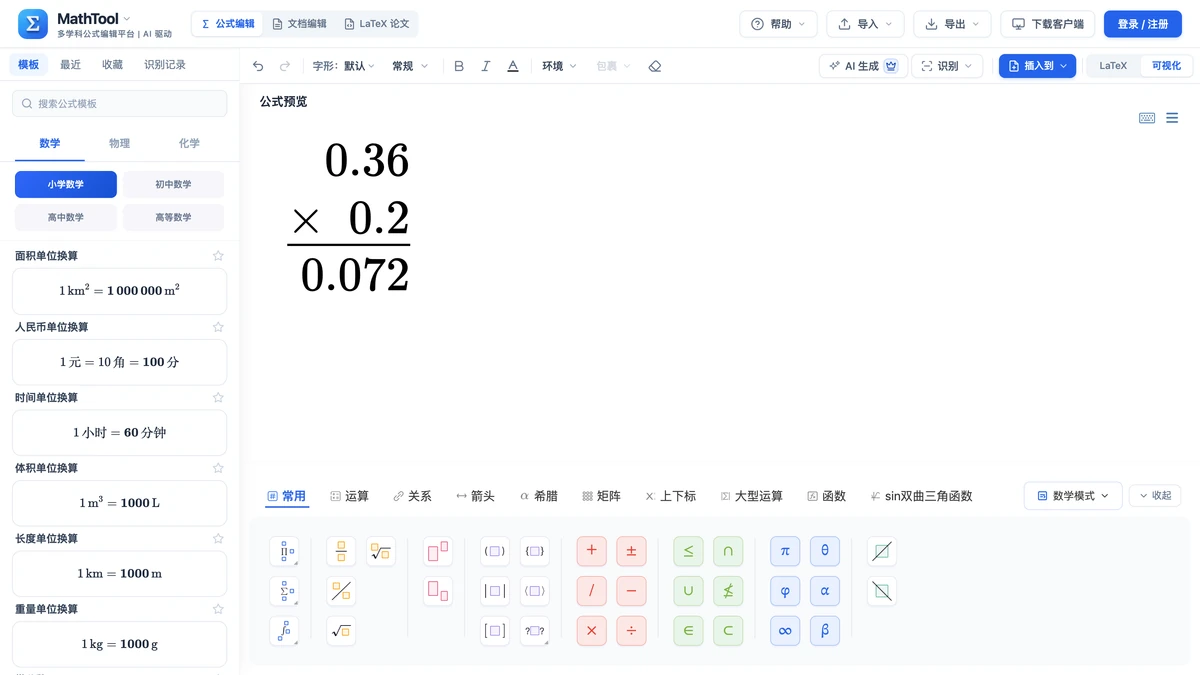Viewport: 1200px width, 675px height.
Task: Insert nth root template
Action: (x=381, y=551)
